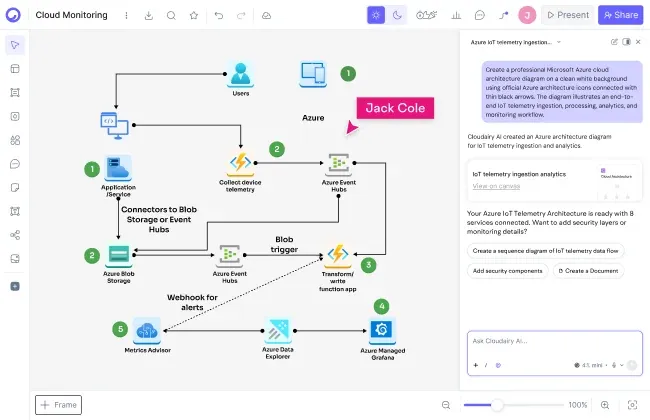Select the Users node on canvas
The width and height of the screenshot is (650, 420).
pos(240,79)
